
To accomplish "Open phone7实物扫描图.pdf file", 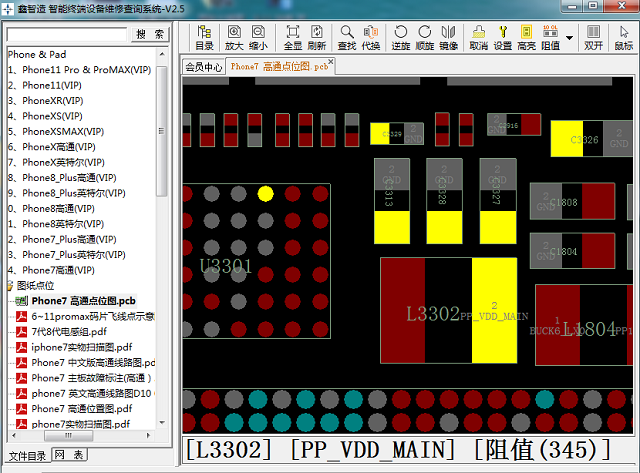I will (x=81, y=424).
